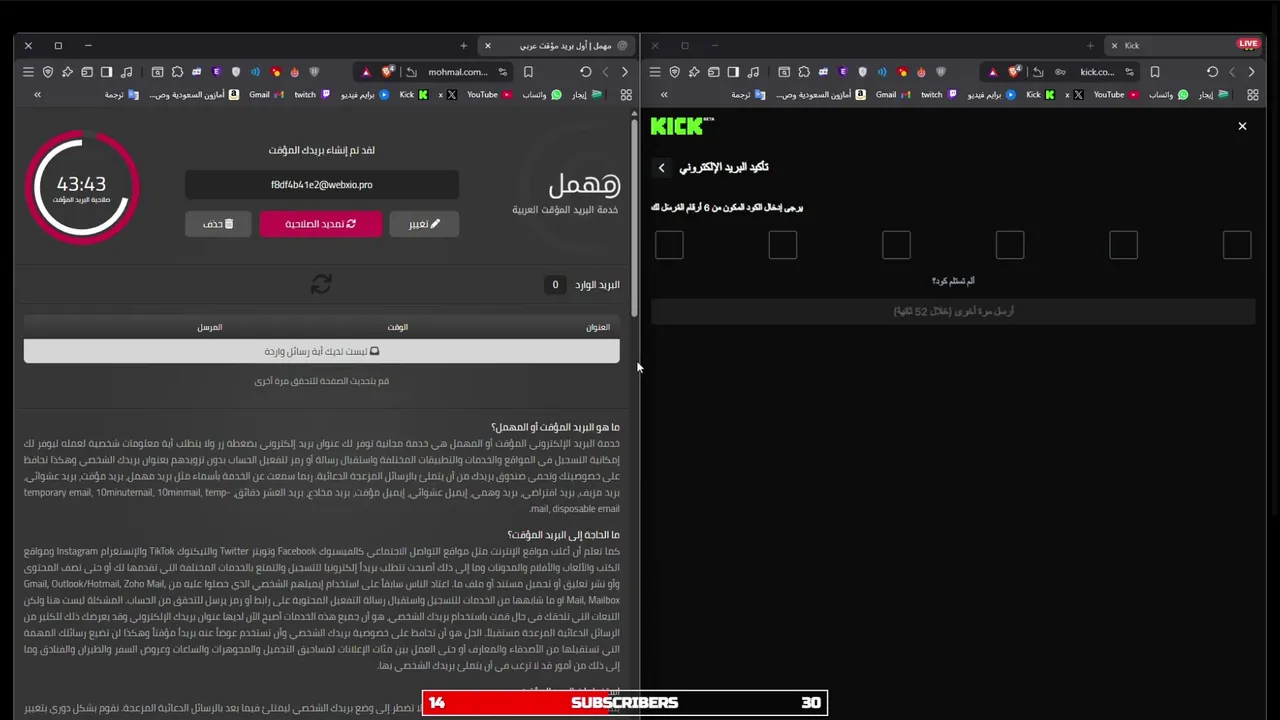The image size is (1280, 720).
Task: Click تغيير button with pencil icon
Action: tap(424, 224)
